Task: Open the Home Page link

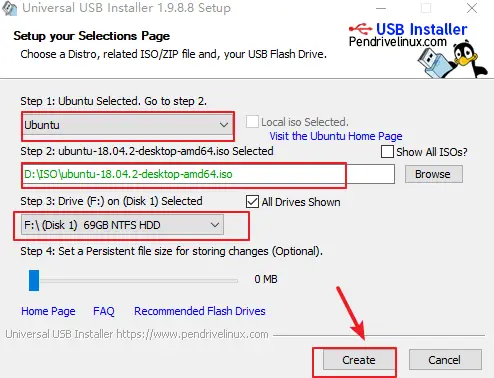Action: click(48, 311)
